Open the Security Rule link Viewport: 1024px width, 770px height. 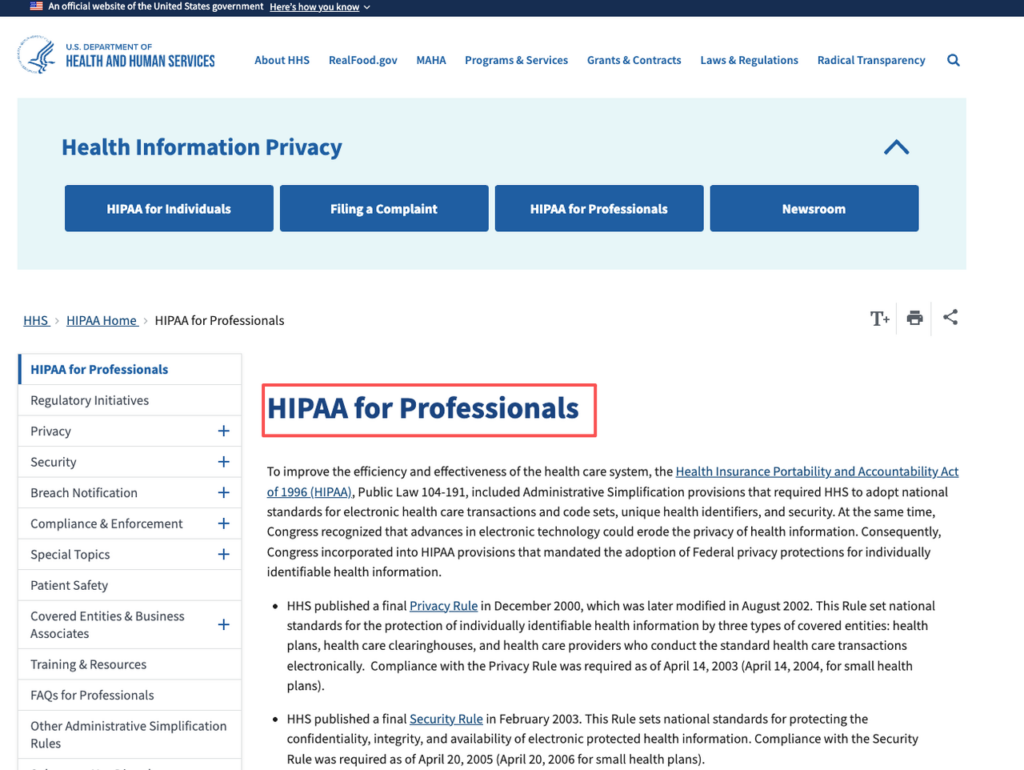pyautogui.click(x=446, y=718)
